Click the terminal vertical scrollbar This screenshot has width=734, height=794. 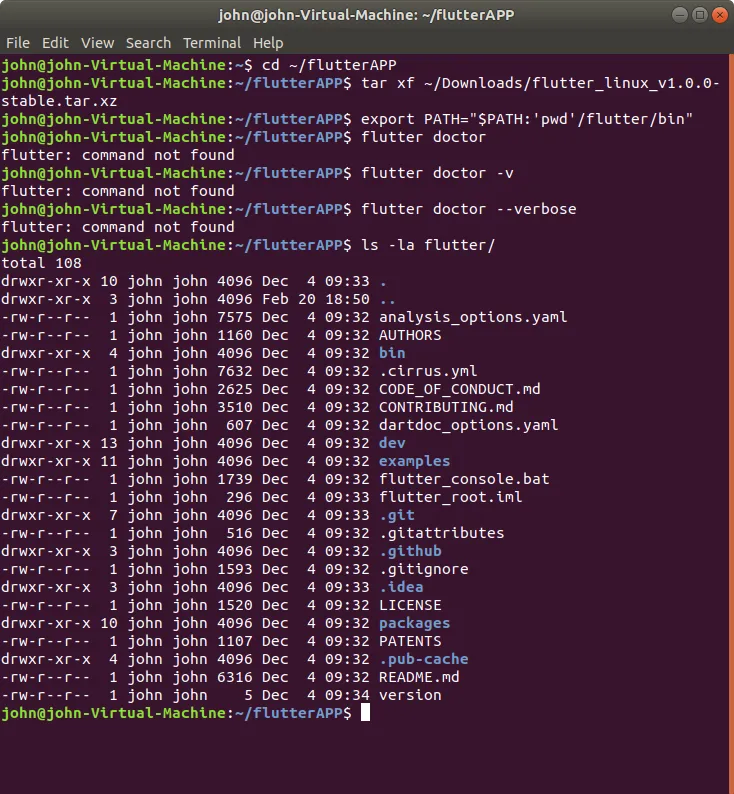coord(731,423)
